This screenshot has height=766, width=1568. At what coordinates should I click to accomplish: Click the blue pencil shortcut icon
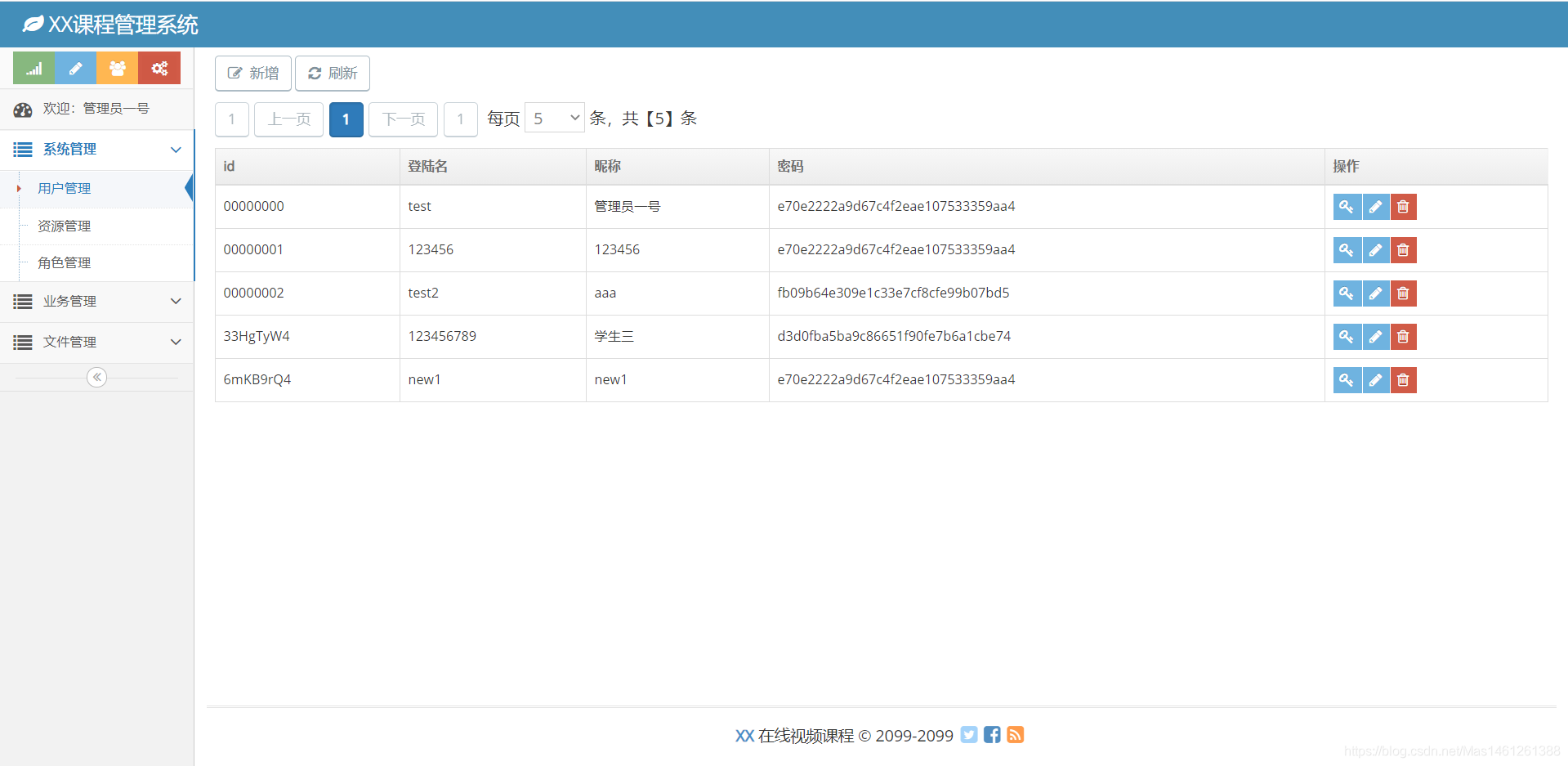[75, 69]
